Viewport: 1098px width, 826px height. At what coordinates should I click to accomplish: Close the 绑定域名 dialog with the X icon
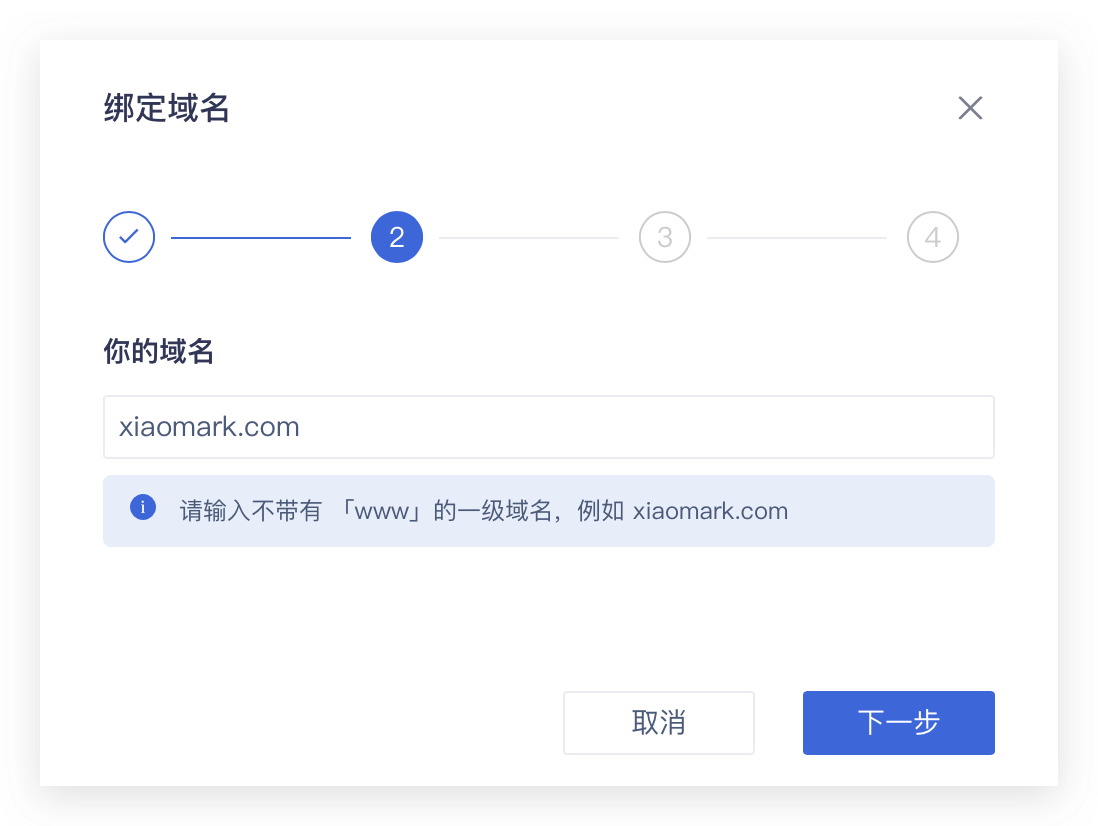click(970, 108)
